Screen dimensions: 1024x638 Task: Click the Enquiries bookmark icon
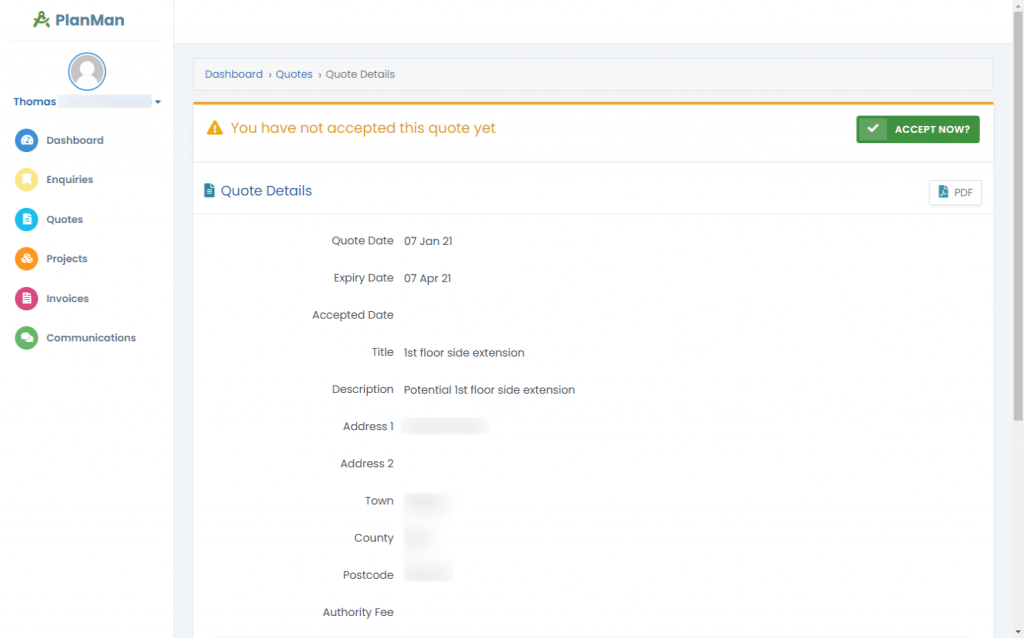[27, 180]
